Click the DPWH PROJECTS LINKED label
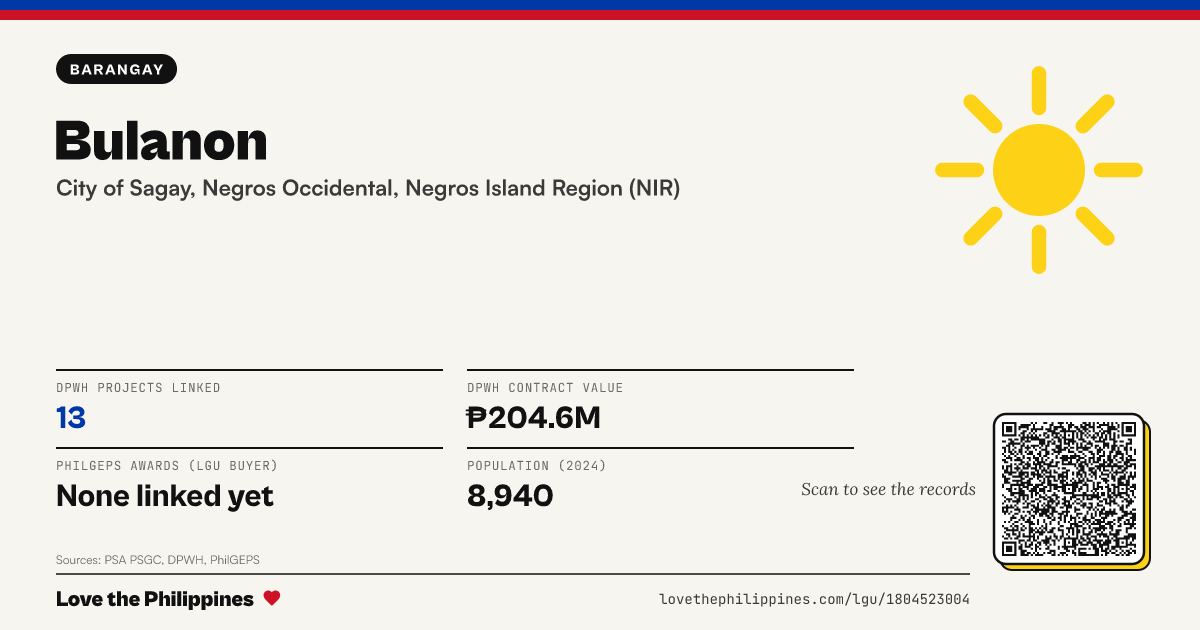The width and height of the screenshot is (1200, 630). pyautogui.click(x=138, y=388)
